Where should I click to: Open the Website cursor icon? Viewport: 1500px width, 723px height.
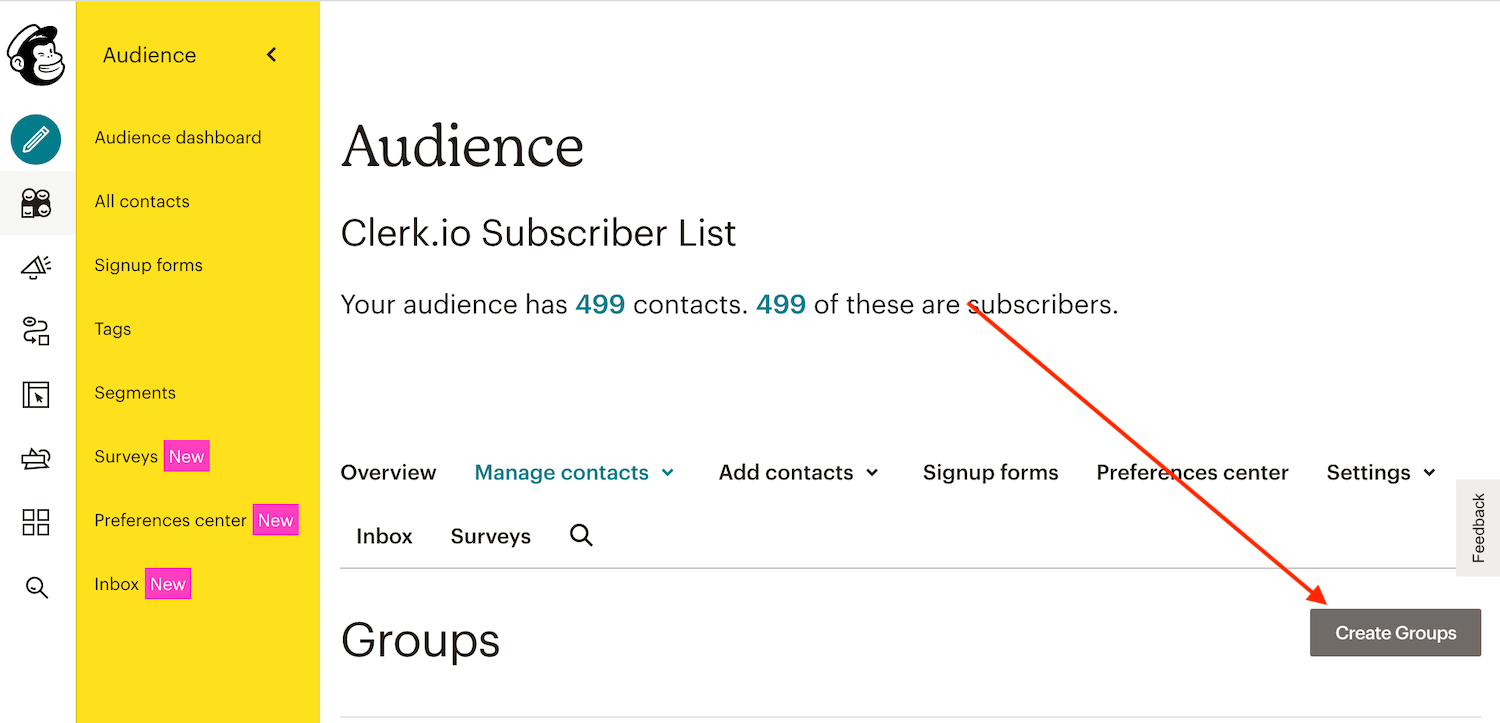36,394
